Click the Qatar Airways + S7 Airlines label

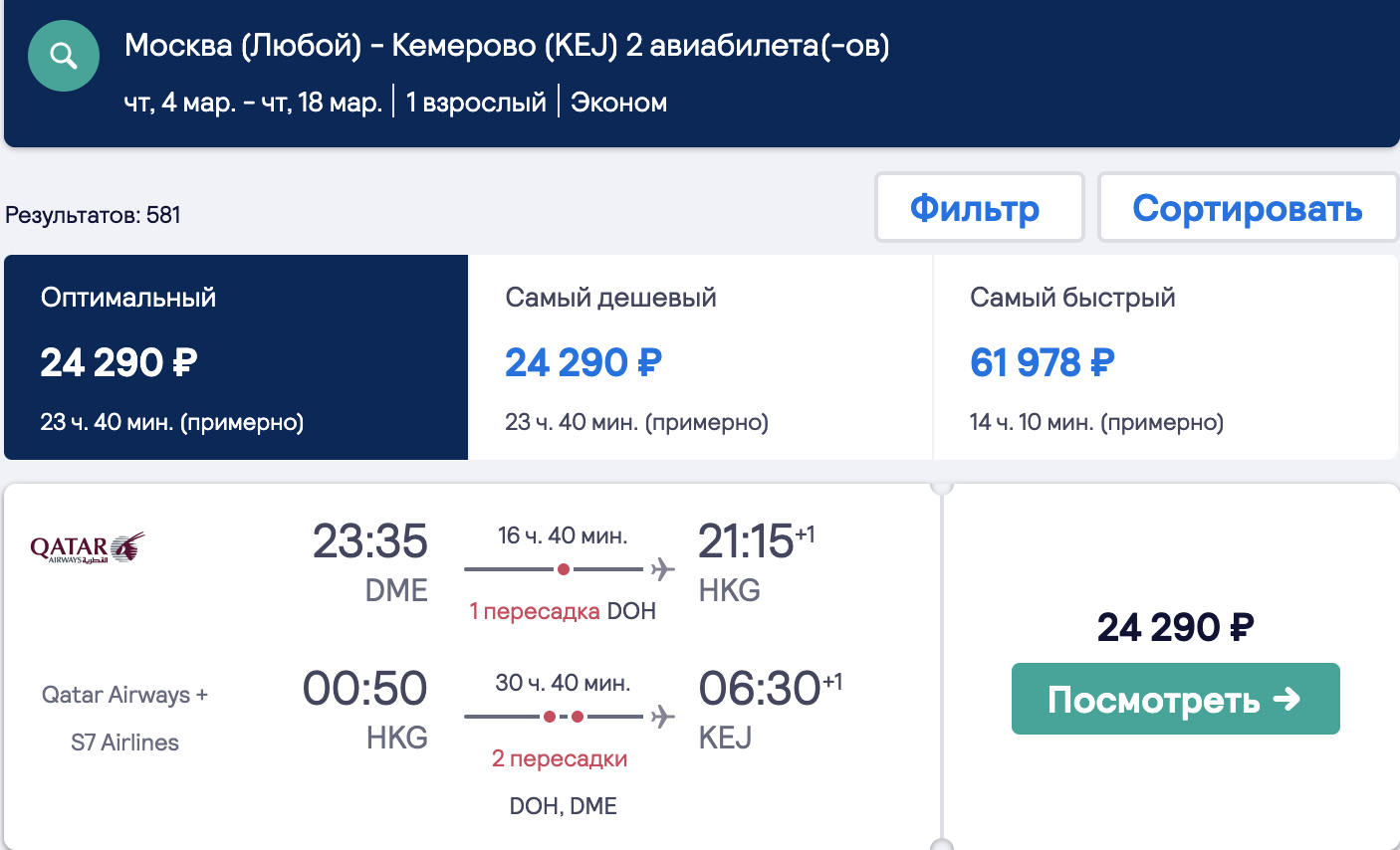pyautogui.click(x=124, y=719)
